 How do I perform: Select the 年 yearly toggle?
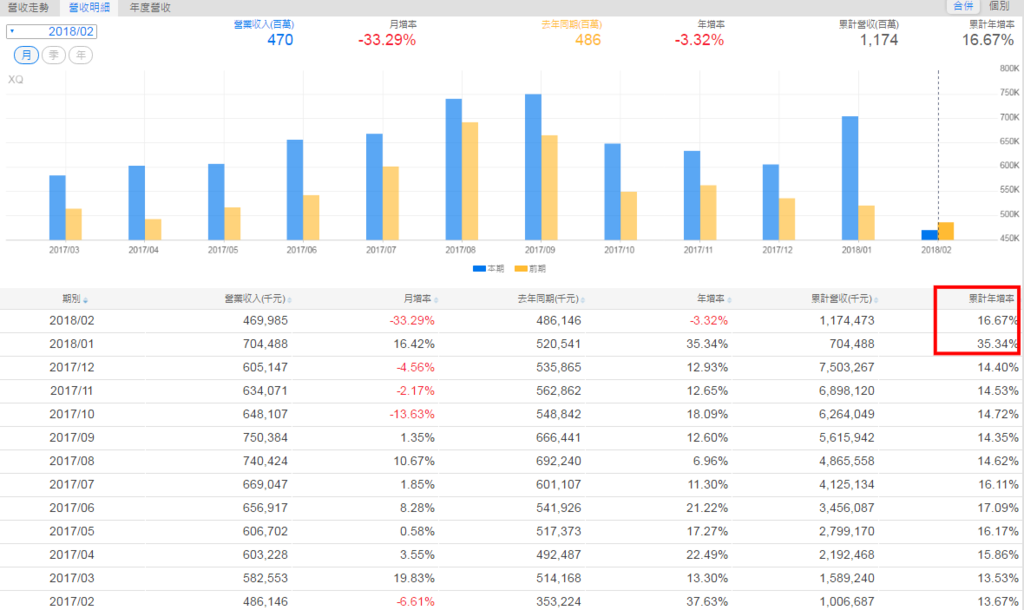[x=80, y=55]
